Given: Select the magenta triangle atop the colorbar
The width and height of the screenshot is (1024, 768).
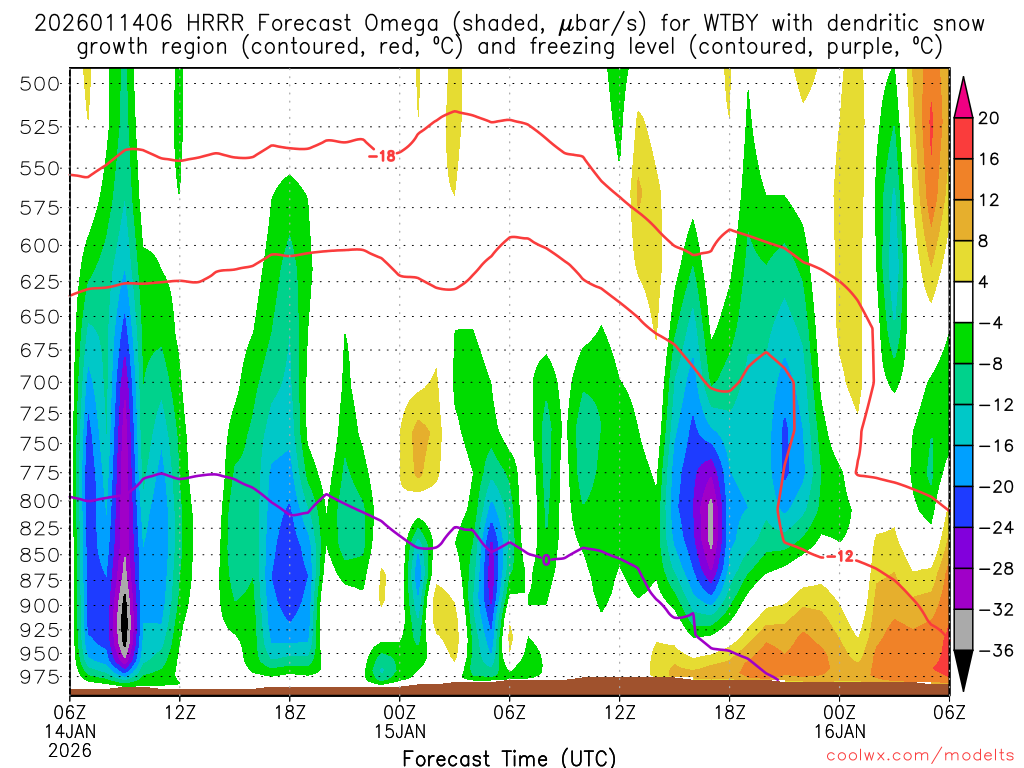Looking at the screenshot, I should coord(963,98).
